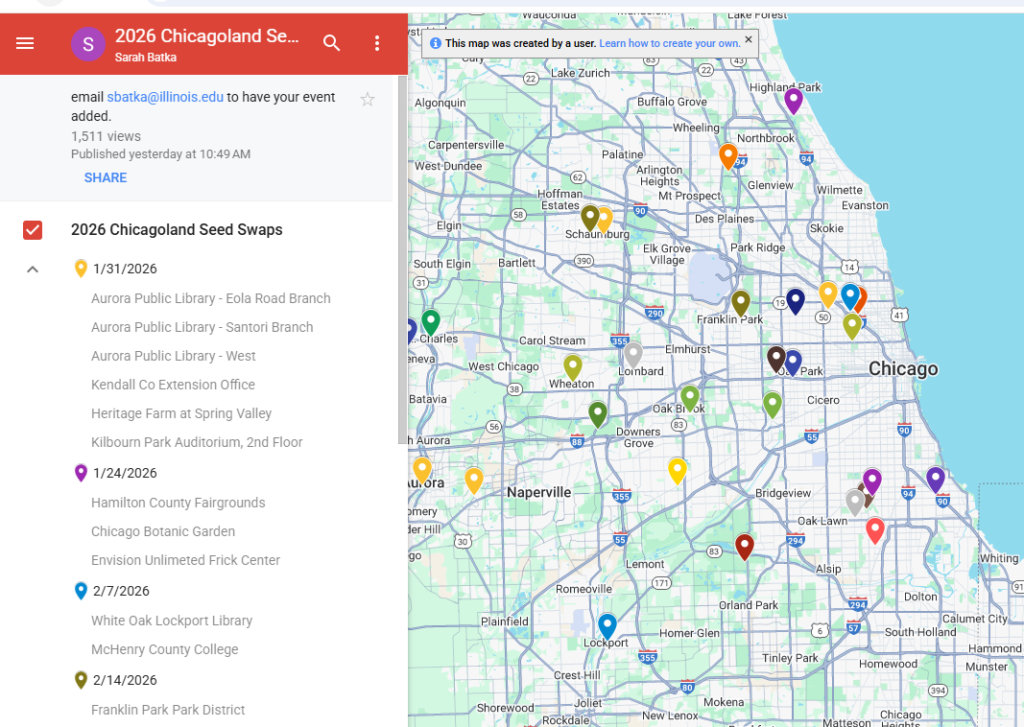This screenshot has width=1024, height=727.
Task: Close the 'map was created by a user' notice
Action: pos(749,41)
